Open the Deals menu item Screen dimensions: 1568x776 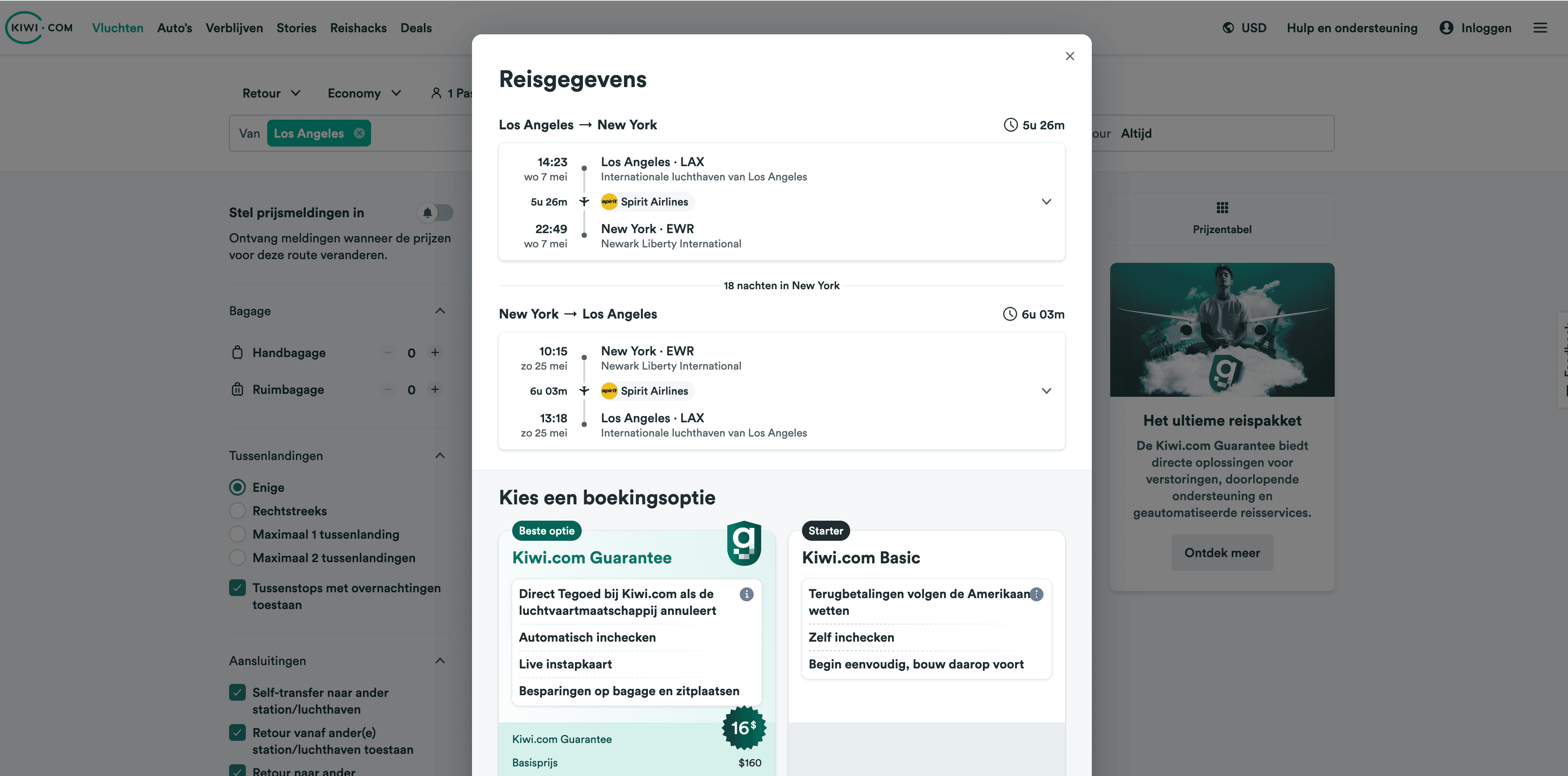(416, 28)
